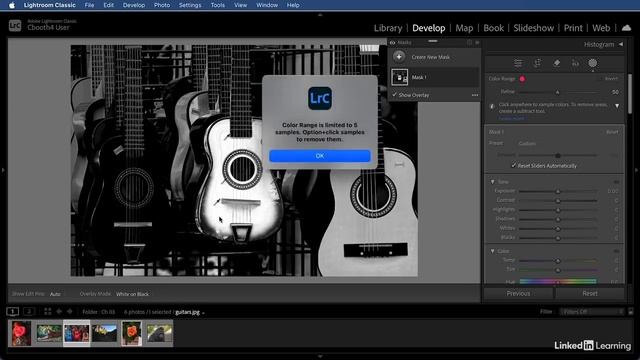Screen dimensions: 640x360
Task: Toggle the Show Overlay checkbox
Action: (x=394, y=95)
